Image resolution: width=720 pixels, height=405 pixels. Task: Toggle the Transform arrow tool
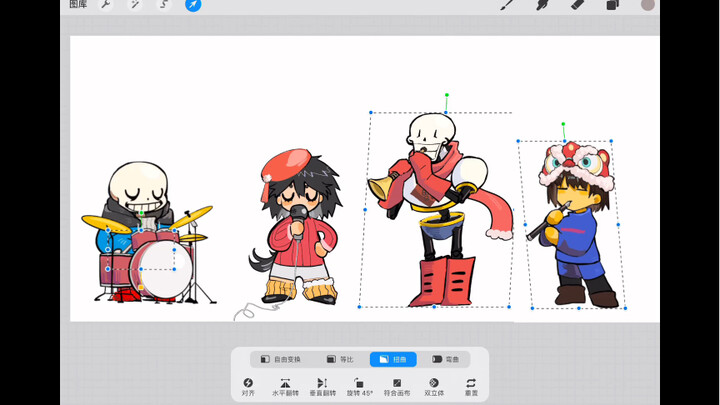coord(193,5)
